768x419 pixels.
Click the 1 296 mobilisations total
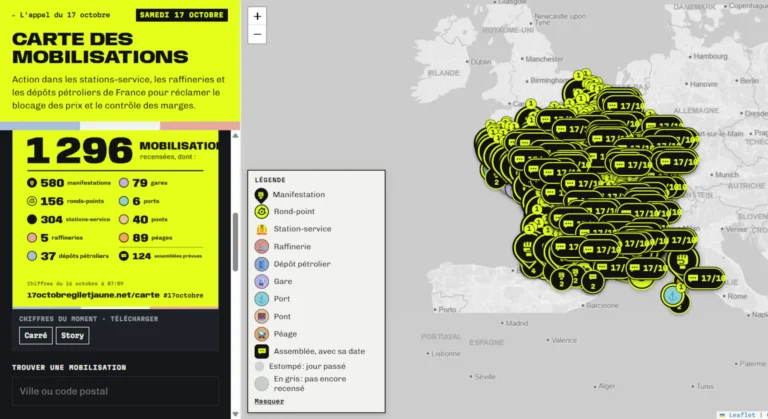79,151
